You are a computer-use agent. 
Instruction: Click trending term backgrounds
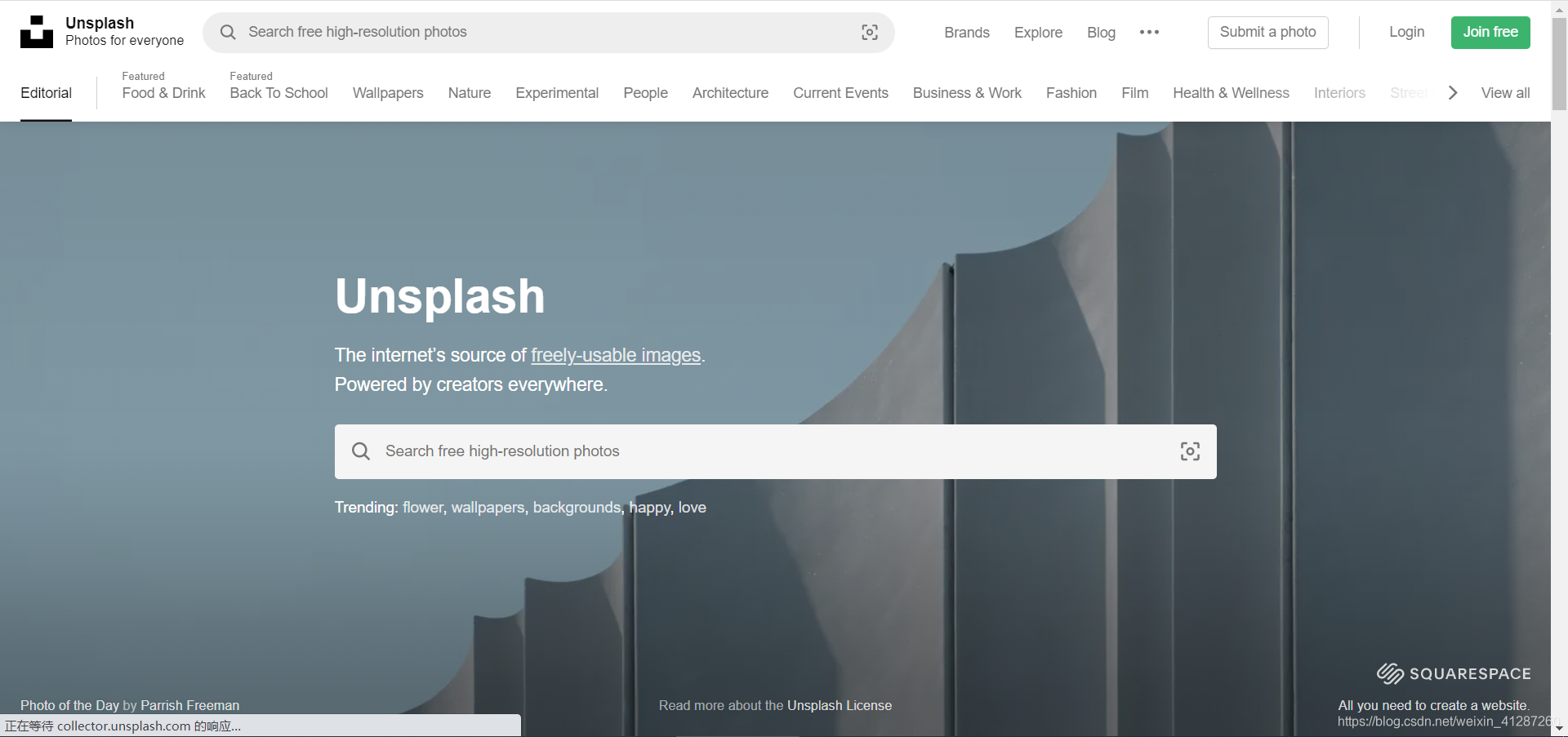click(x=577, y=508)
